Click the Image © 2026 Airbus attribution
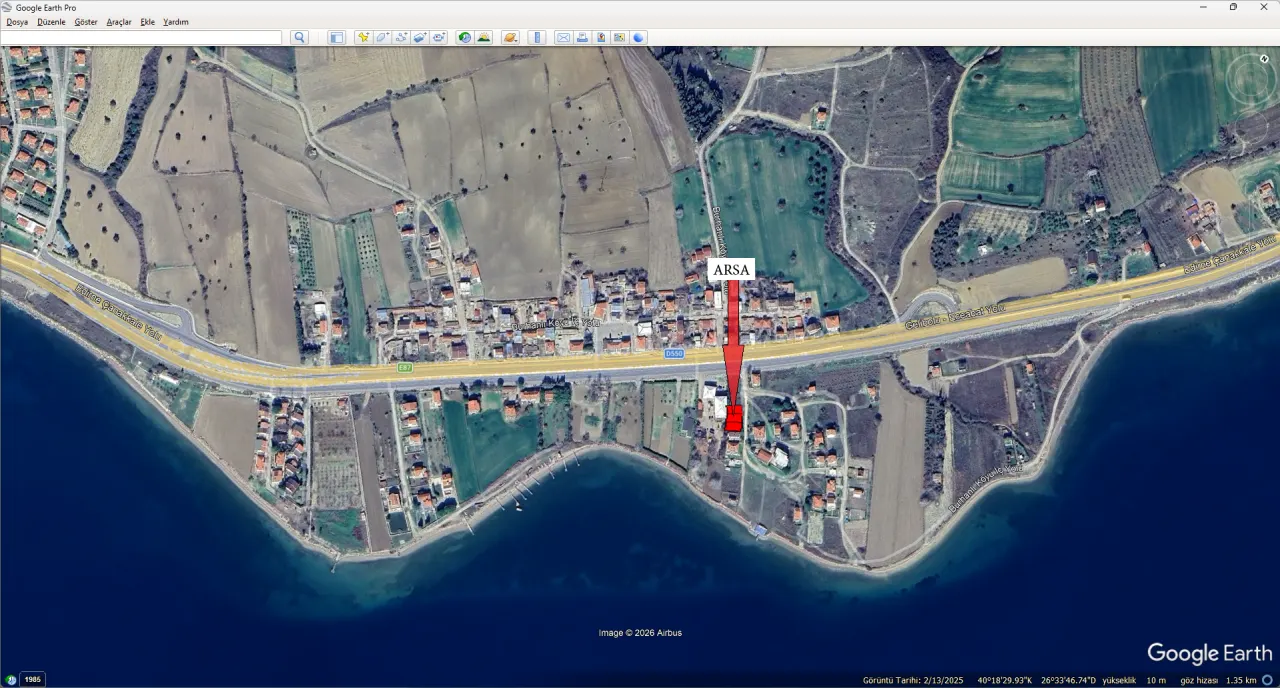Screen dimensions: 1280x688 tap(640, 633)
